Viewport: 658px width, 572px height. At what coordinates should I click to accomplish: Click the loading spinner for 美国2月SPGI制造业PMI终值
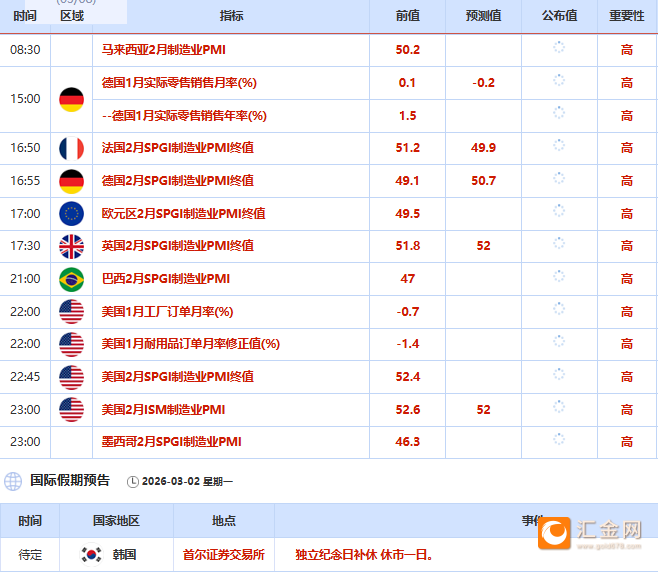click(559, 374)
